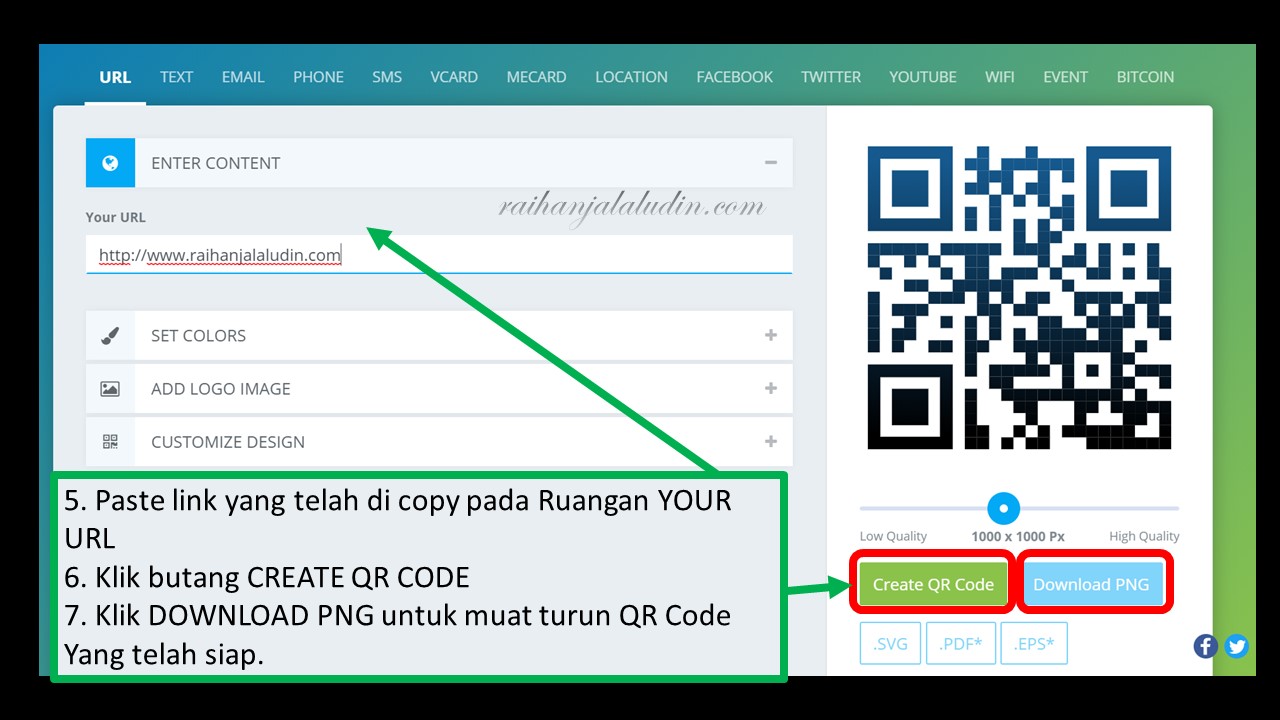Choose the YOUTUBE tab
1280x720 pixels.
(x=923, y=77)
